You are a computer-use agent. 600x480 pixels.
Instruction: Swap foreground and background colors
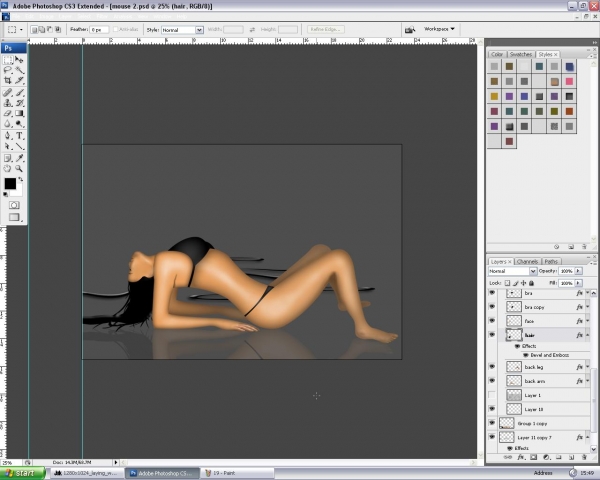(20, 179)
